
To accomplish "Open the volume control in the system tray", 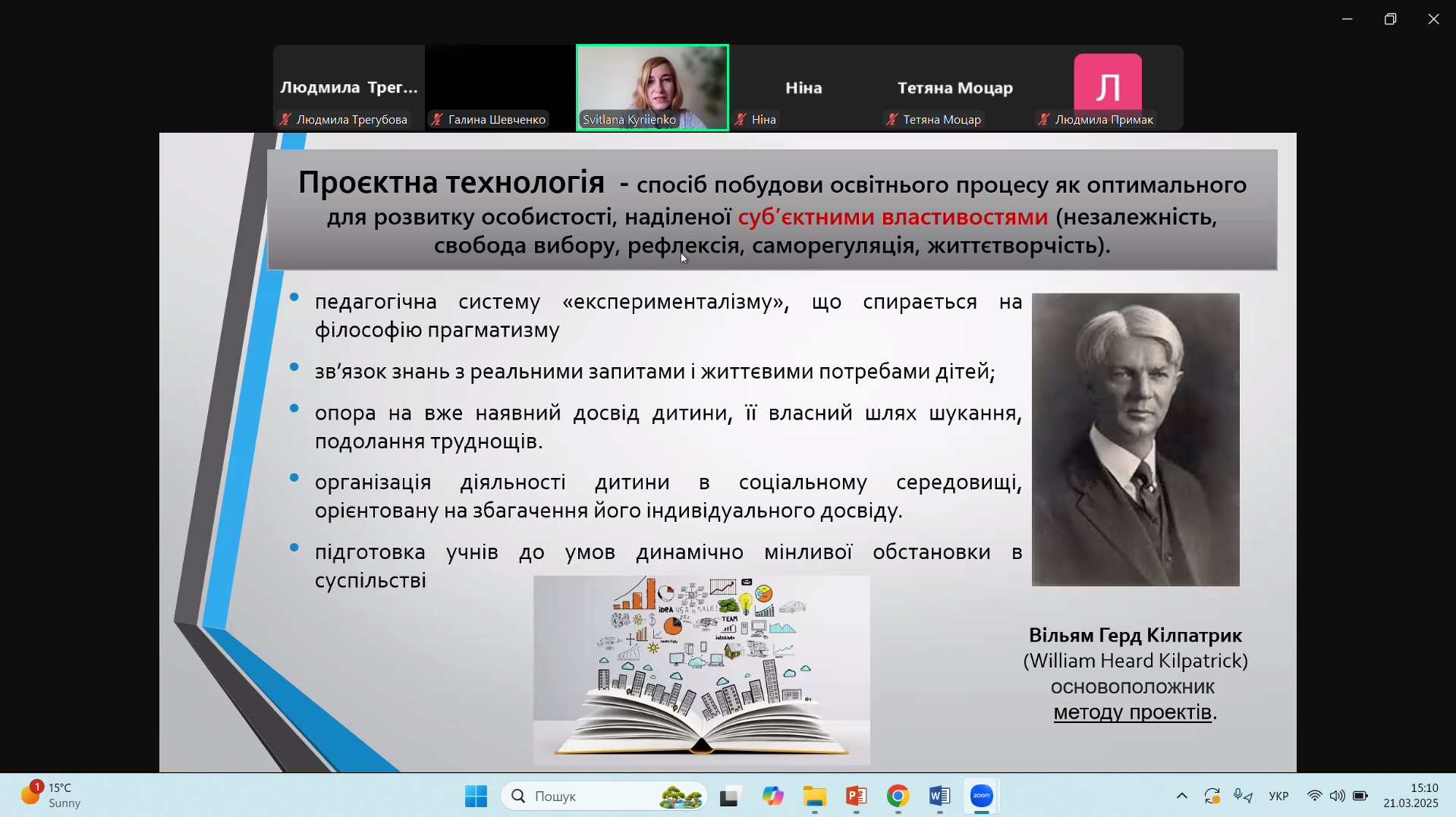I will point(1337,796).
